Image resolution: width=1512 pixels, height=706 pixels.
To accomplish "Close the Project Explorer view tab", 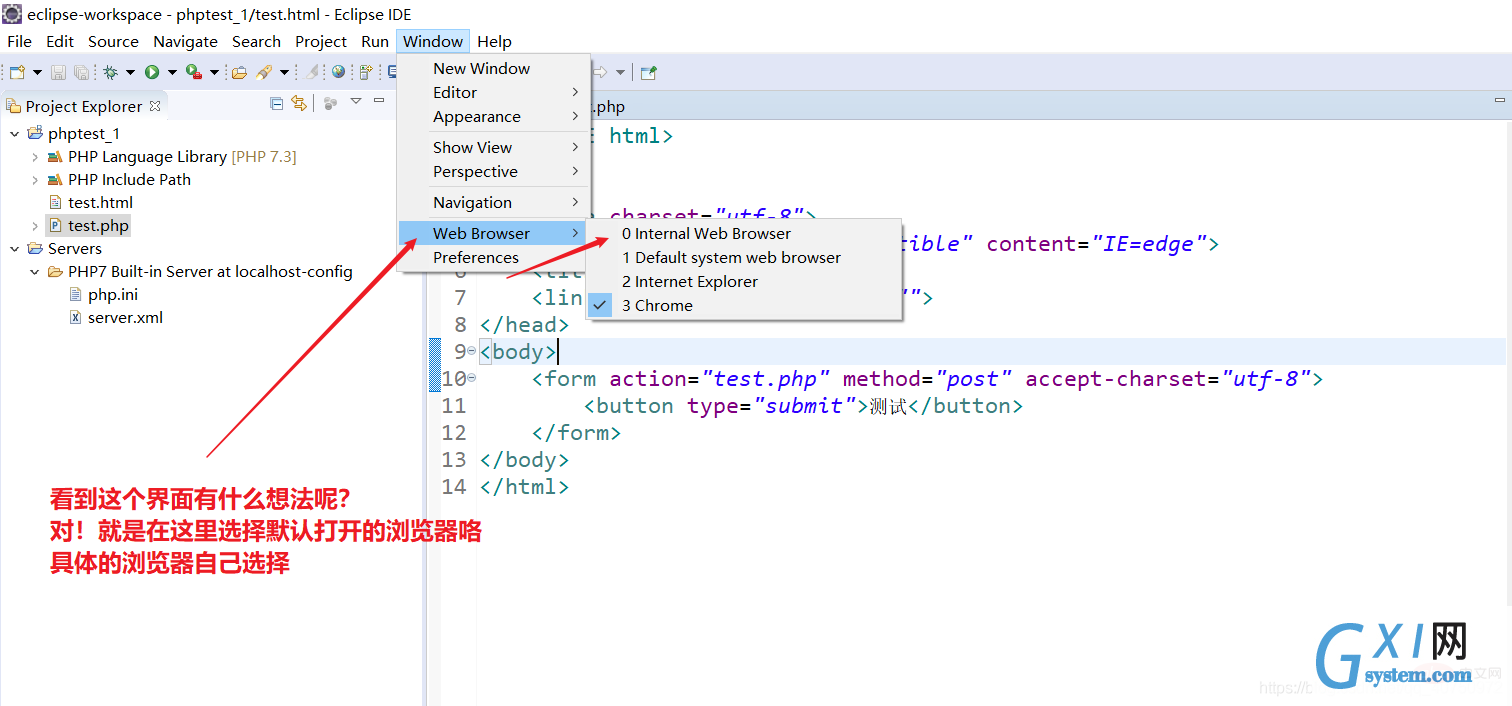I will pyautogui.click(x=155, y=105).
